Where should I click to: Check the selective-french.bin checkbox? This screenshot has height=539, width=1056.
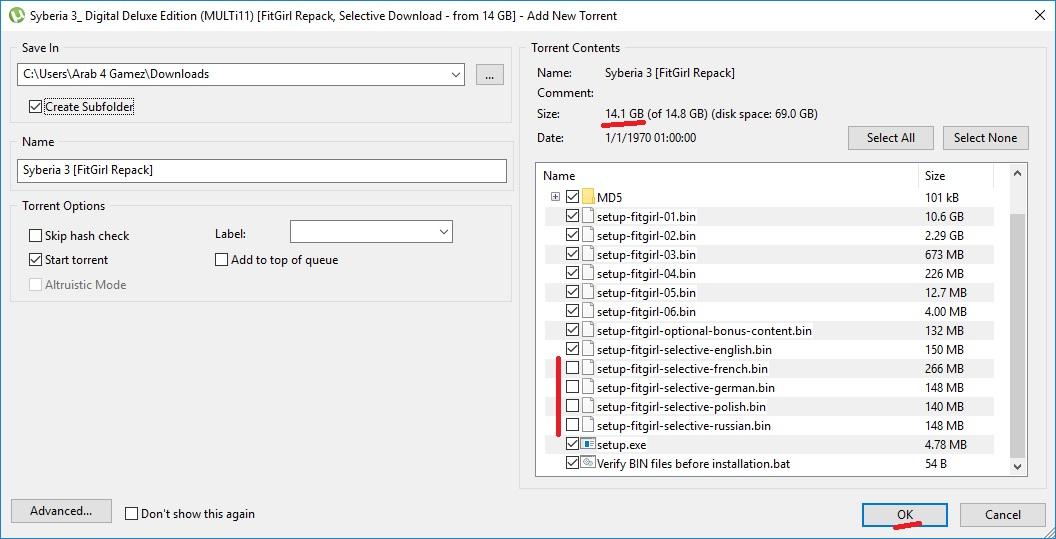pyautogui.click(x=572, y=368)
